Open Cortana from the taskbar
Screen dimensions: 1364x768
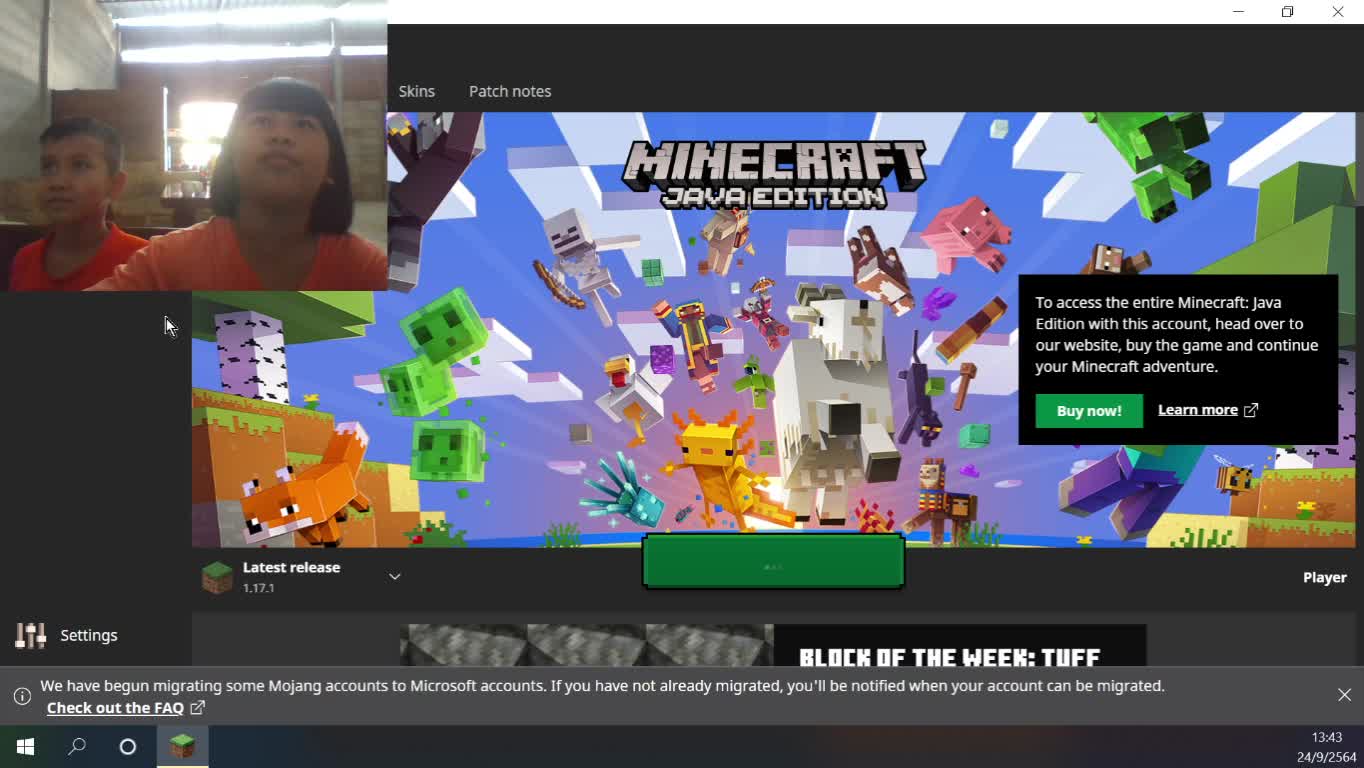point(128,746)
